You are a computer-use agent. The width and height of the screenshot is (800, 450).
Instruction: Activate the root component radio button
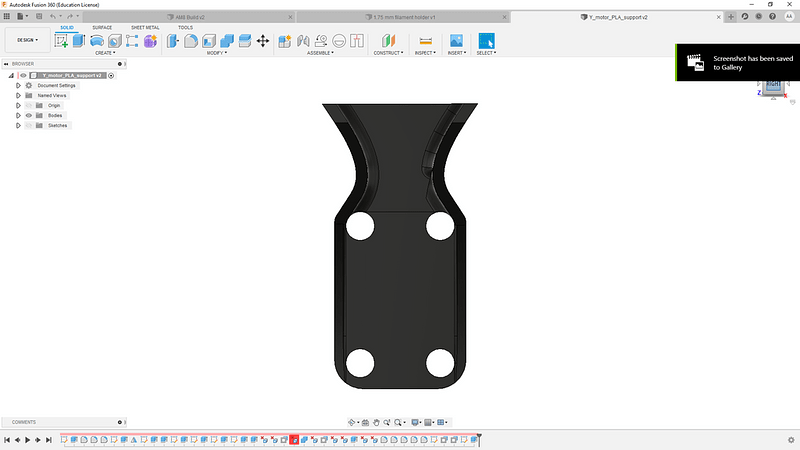tap(111, 76)
